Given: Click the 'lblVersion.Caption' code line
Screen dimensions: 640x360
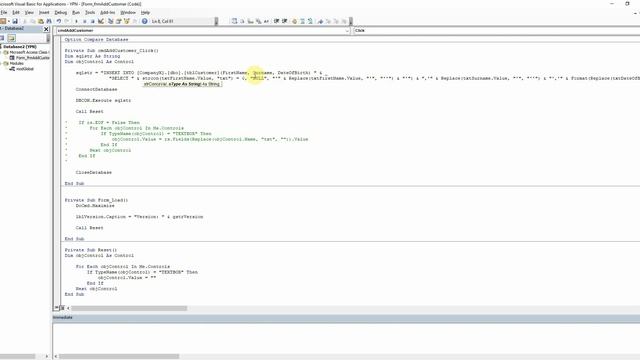Looking at the screenshot, I should (139, 217).
